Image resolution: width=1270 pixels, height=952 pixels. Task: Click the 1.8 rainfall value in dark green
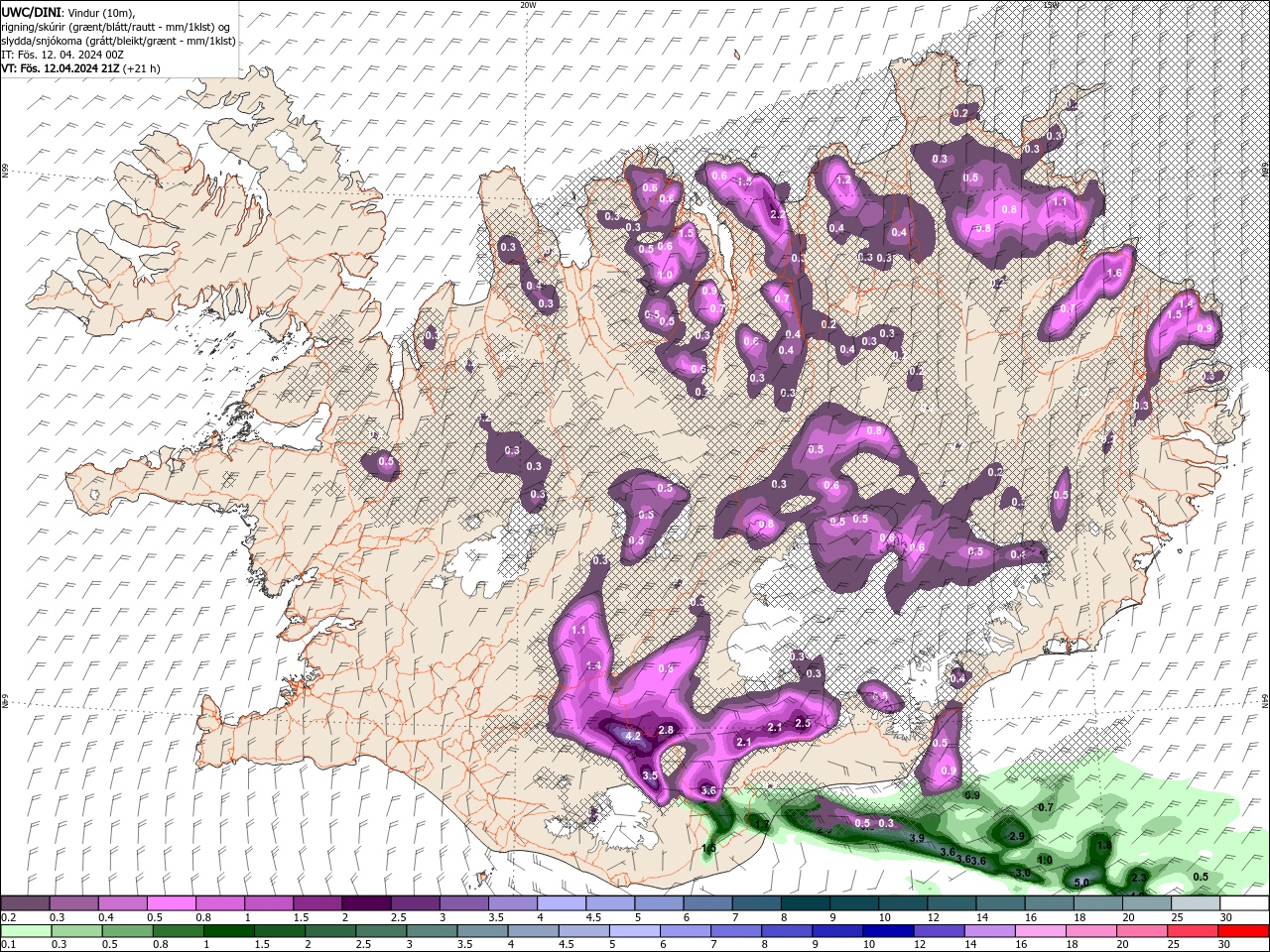(x=1104, y=846)
